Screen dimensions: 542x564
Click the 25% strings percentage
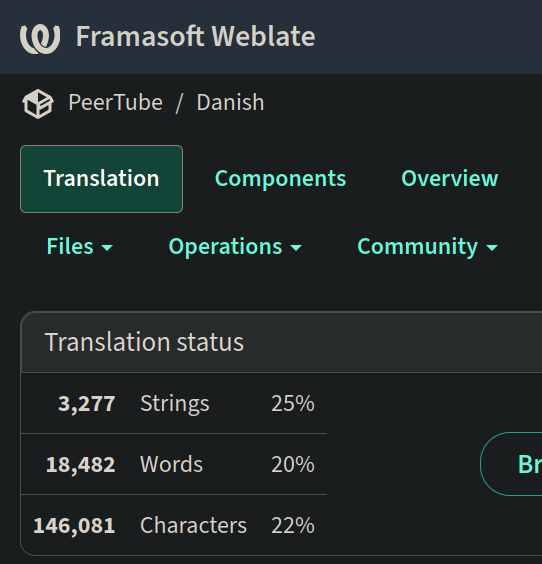pos(293,403)
